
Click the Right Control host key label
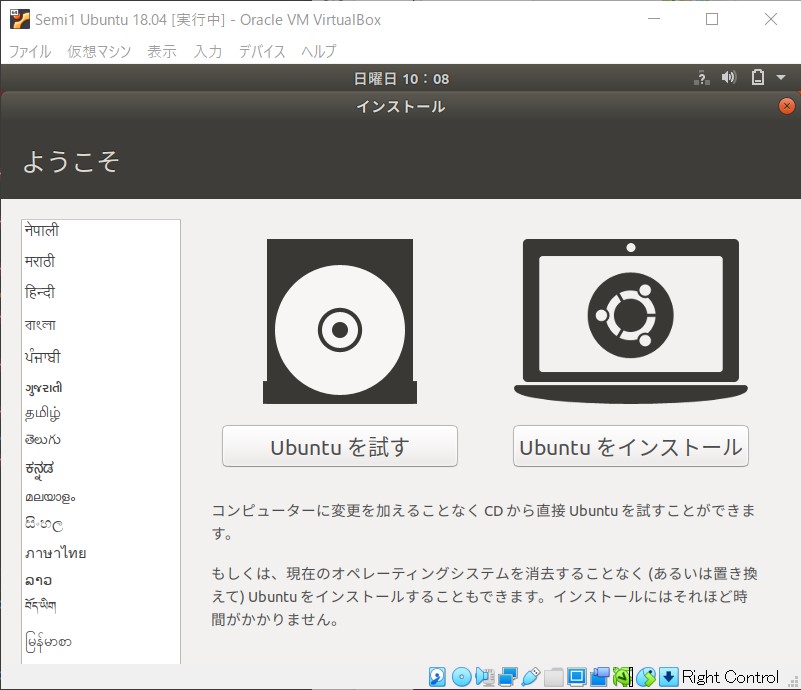click(730, 677)
